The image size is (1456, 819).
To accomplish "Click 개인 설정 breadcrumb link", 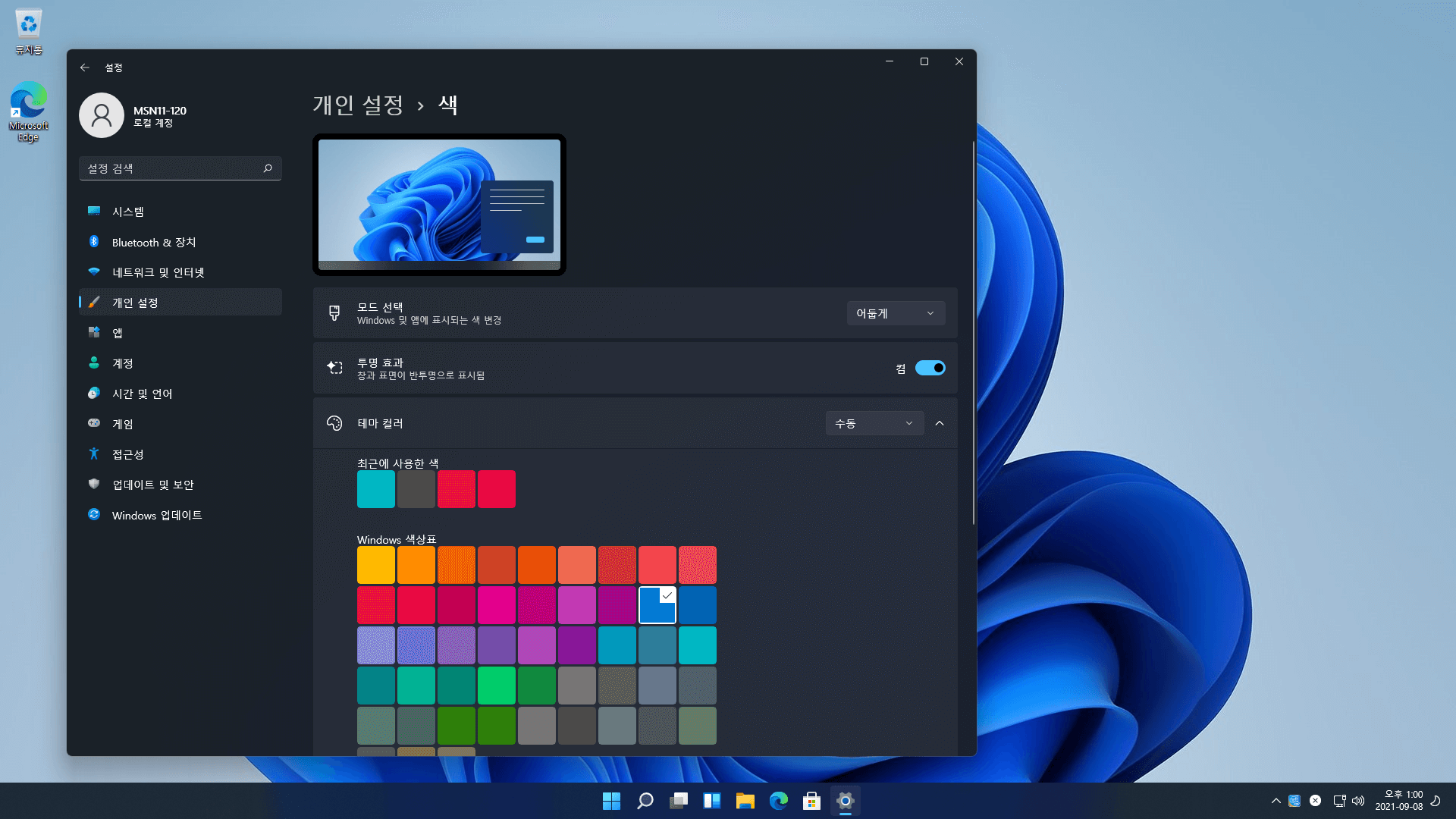I will pyautogui.click(x=358, y=105).
